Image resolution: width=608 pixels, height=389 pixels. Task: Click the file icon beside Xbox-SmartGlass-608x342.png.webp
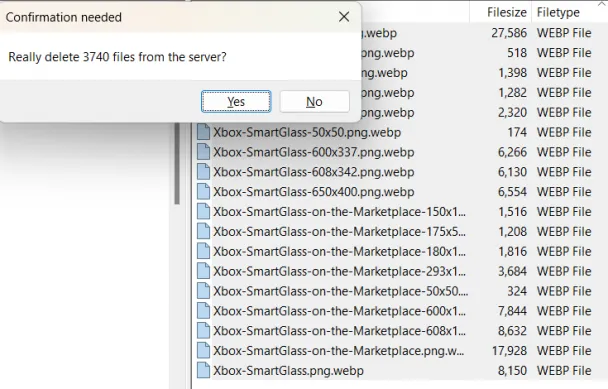(x=203, y=172)
